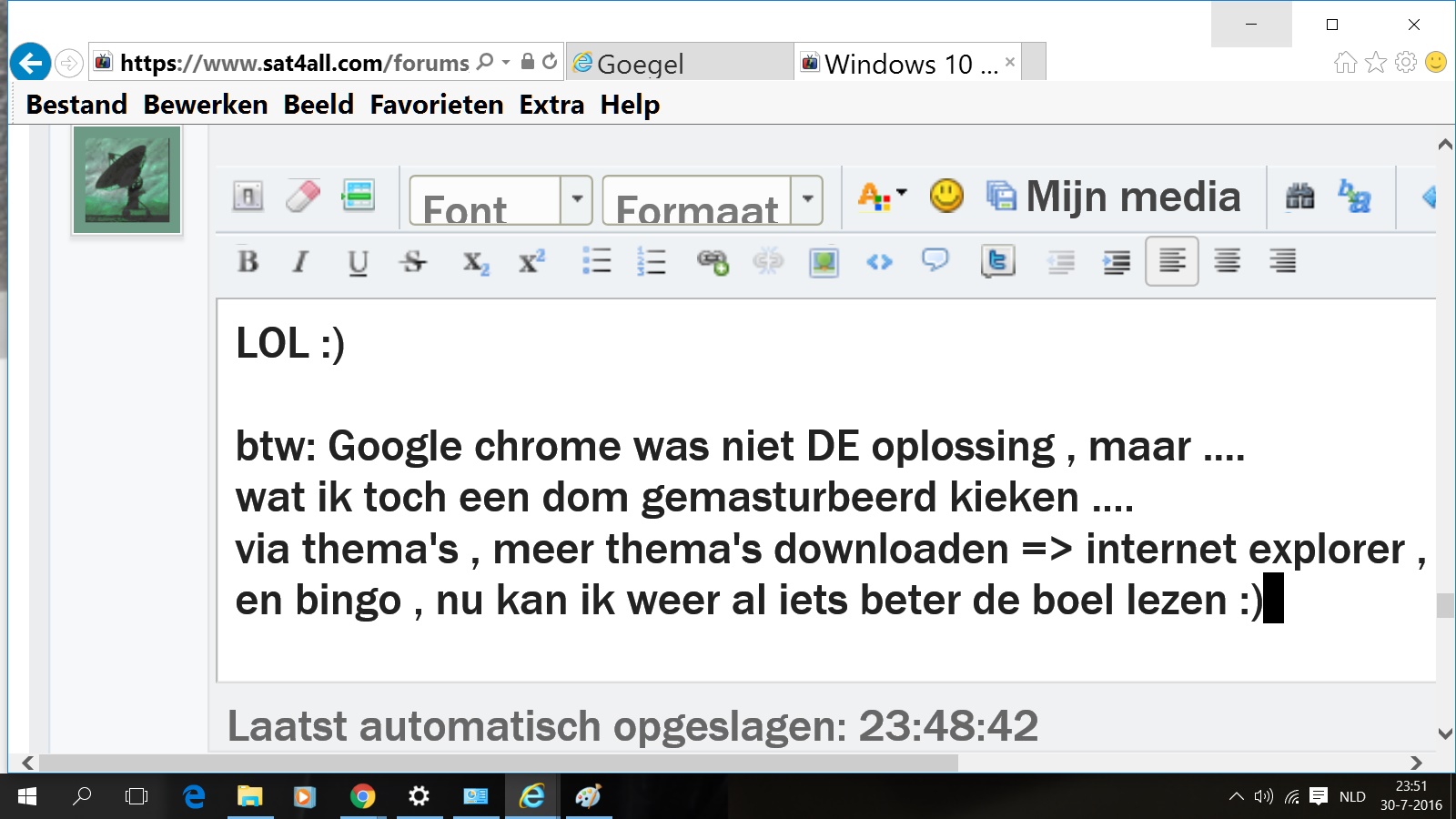
Task: Close the Windows 10 tab
Action: click(x=1010, y=62)
